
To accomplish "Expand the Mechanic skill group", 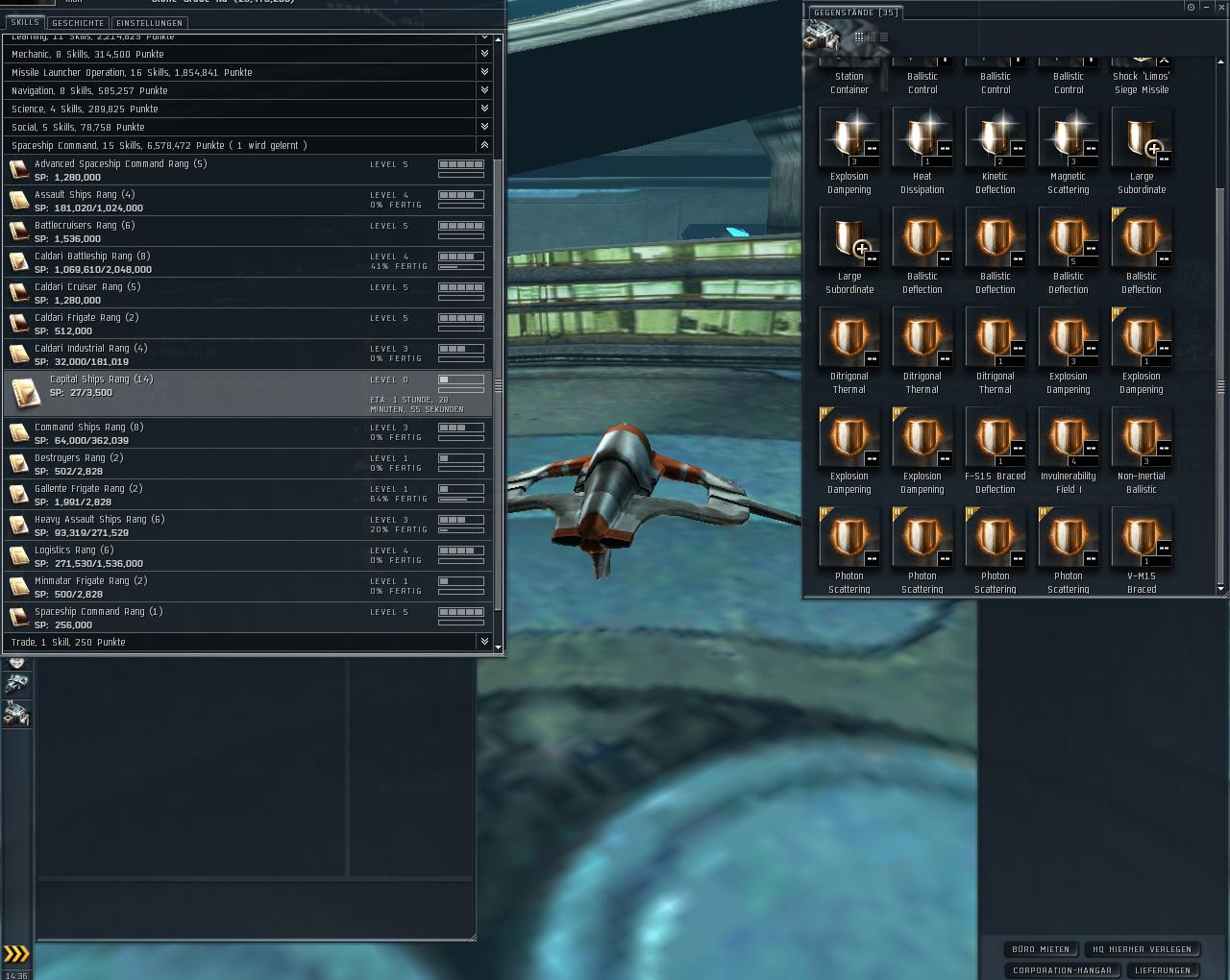I will click(484, 54).
